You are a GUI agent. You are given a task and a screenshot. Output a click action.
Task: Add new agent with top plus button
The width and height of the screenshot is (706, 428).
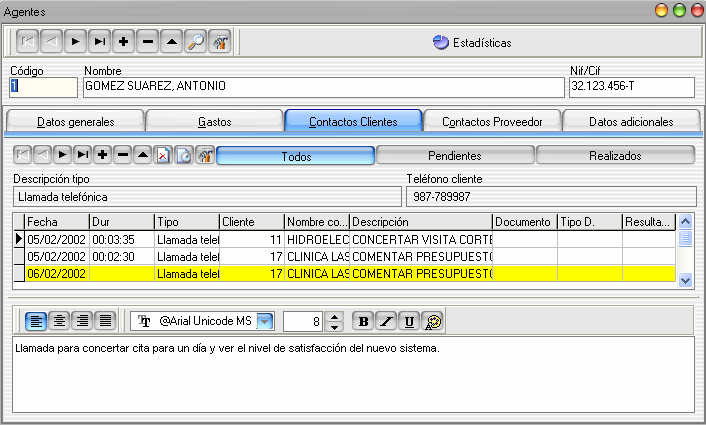tap(123, 42)
